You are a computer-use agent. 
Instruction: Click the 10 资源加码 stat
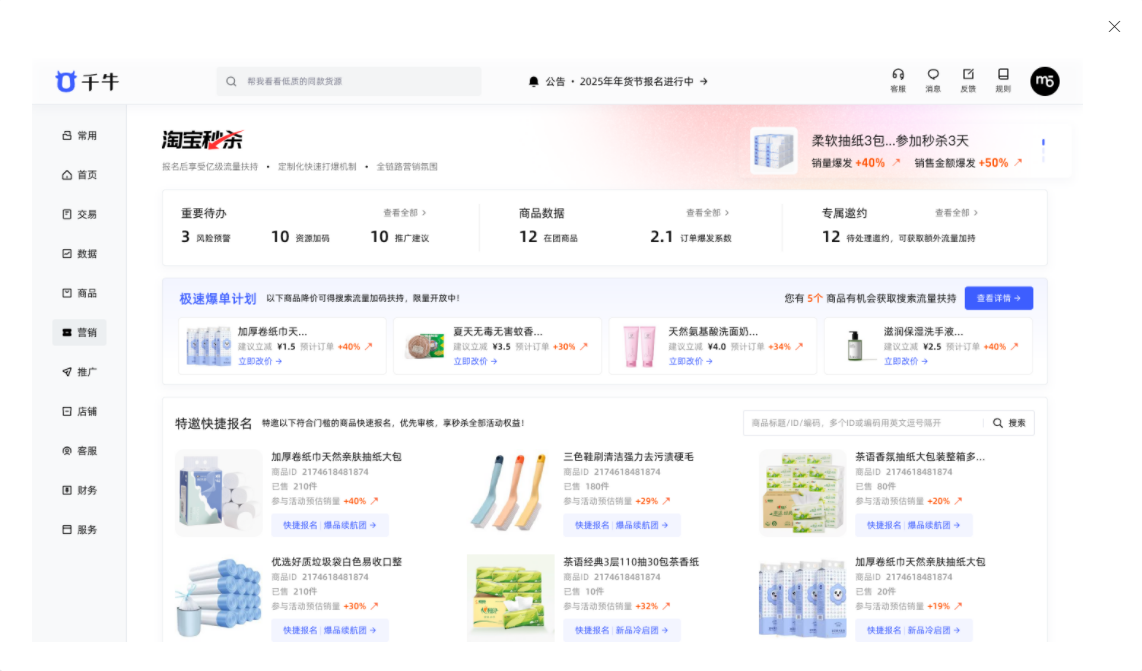(x=300, y=238)
